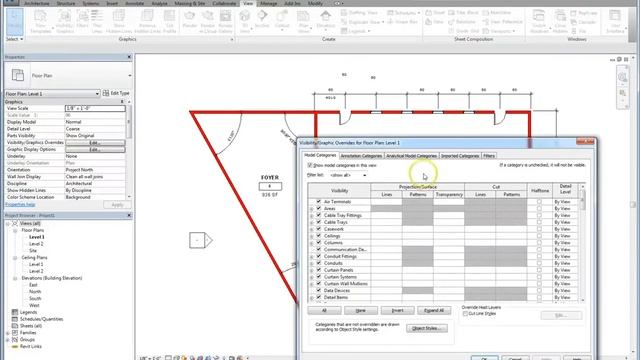Click the All selection button
Screen dimensions: 640x360
[324, 311]
